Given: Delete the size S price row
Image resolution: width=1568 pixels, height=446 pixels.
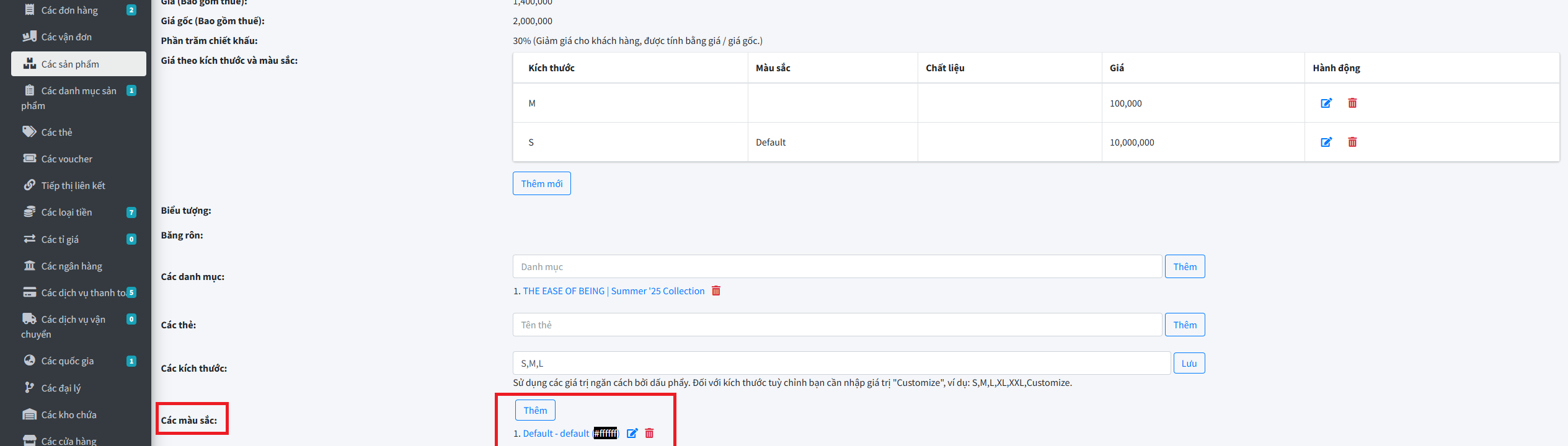Looking at the screenshot, I should pyautogui.click(x=1352, y=142).
